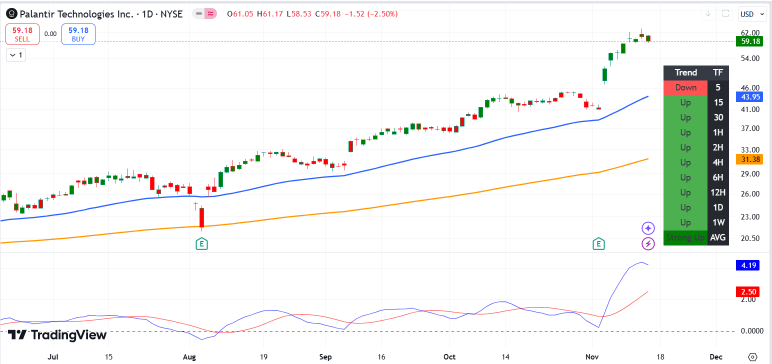
Task: Click the Strong Up AVG trend cell
Action: [x=685, y=238]
